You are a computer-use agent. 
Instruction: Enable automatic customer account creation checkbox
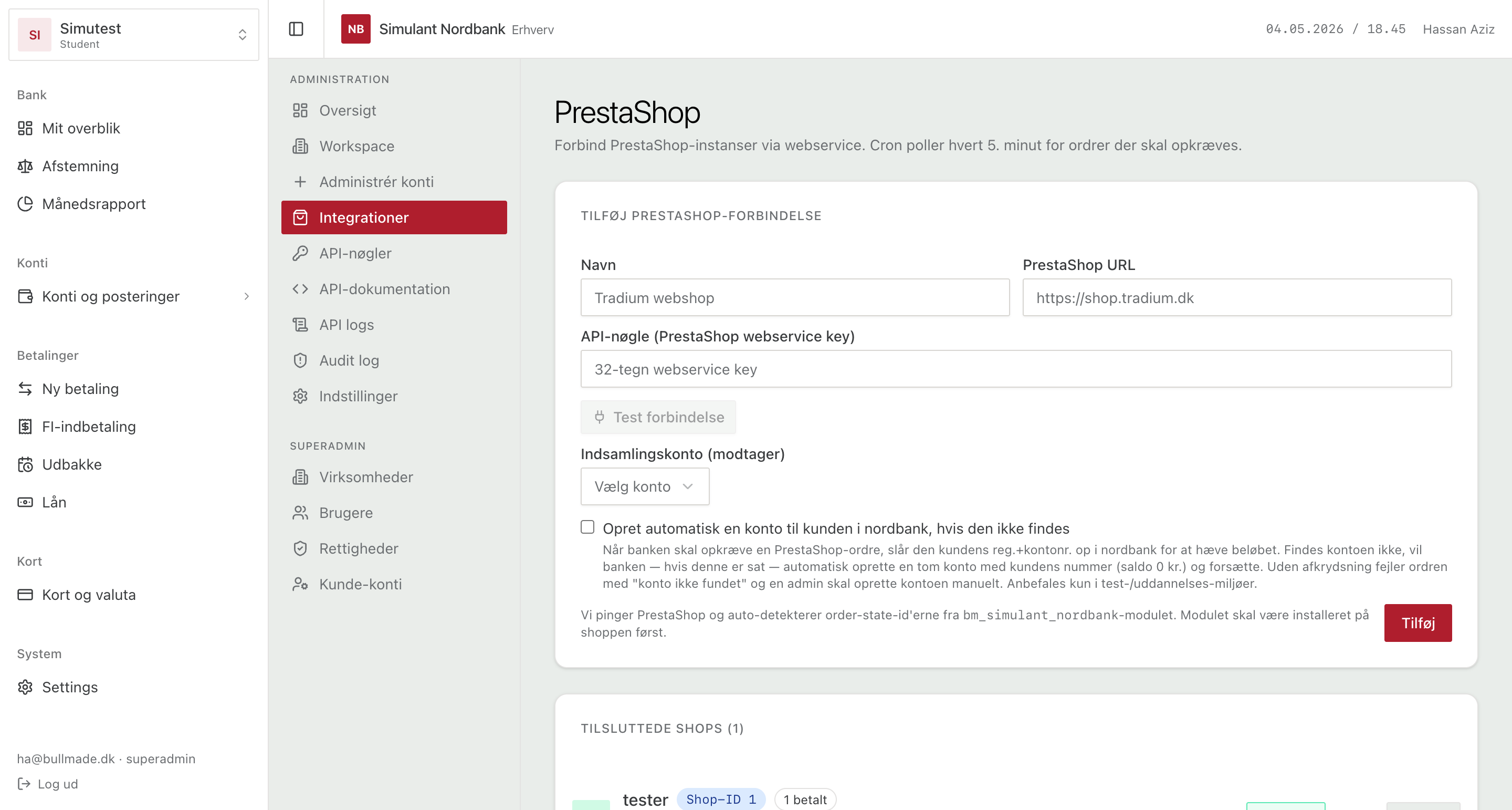[x=587, y=527]
